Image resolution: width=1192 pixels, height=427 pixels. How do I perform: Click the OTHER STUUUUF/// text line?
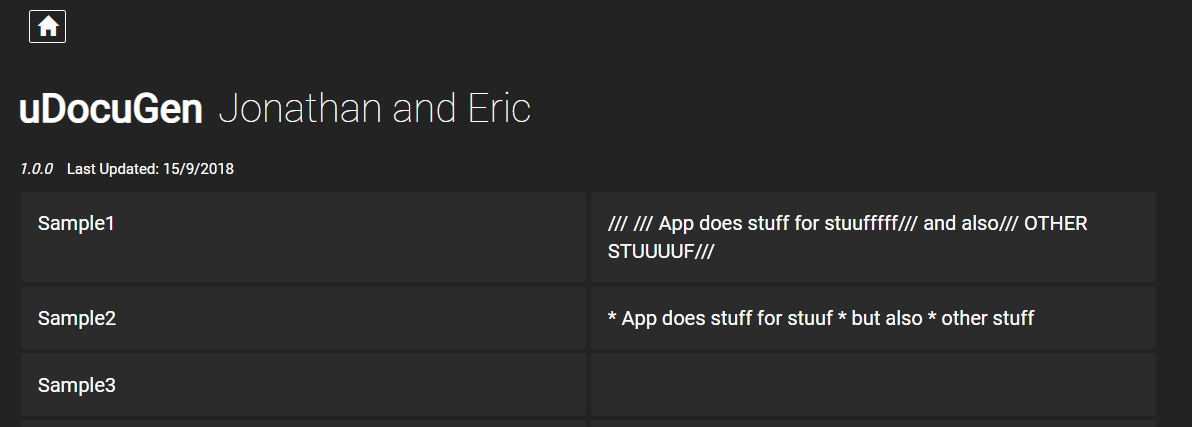661,251
